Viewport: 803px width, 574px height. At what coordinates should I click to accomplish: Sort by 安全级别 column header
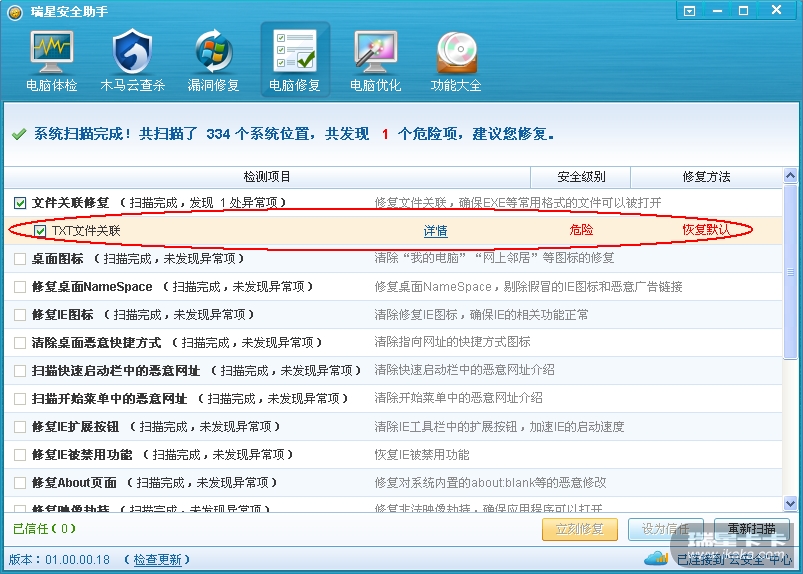[x=581, y=177]
